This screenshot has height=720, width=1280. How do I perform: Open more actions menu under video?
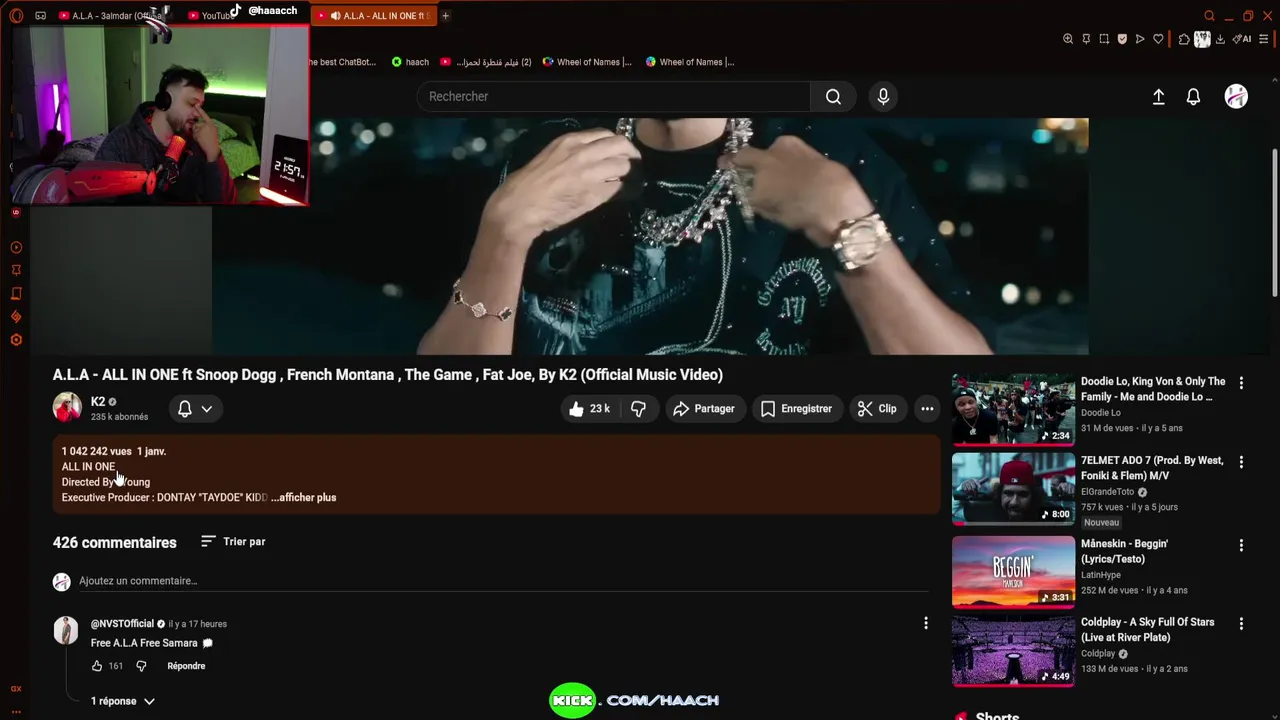927,408
